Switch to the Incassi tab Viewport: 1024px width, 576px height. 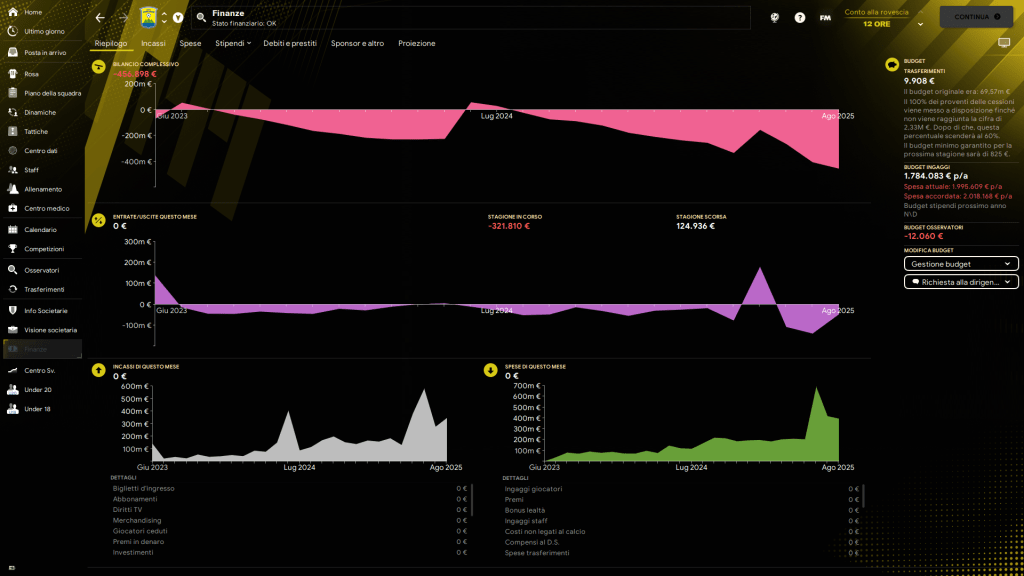[x=153, y=44]
